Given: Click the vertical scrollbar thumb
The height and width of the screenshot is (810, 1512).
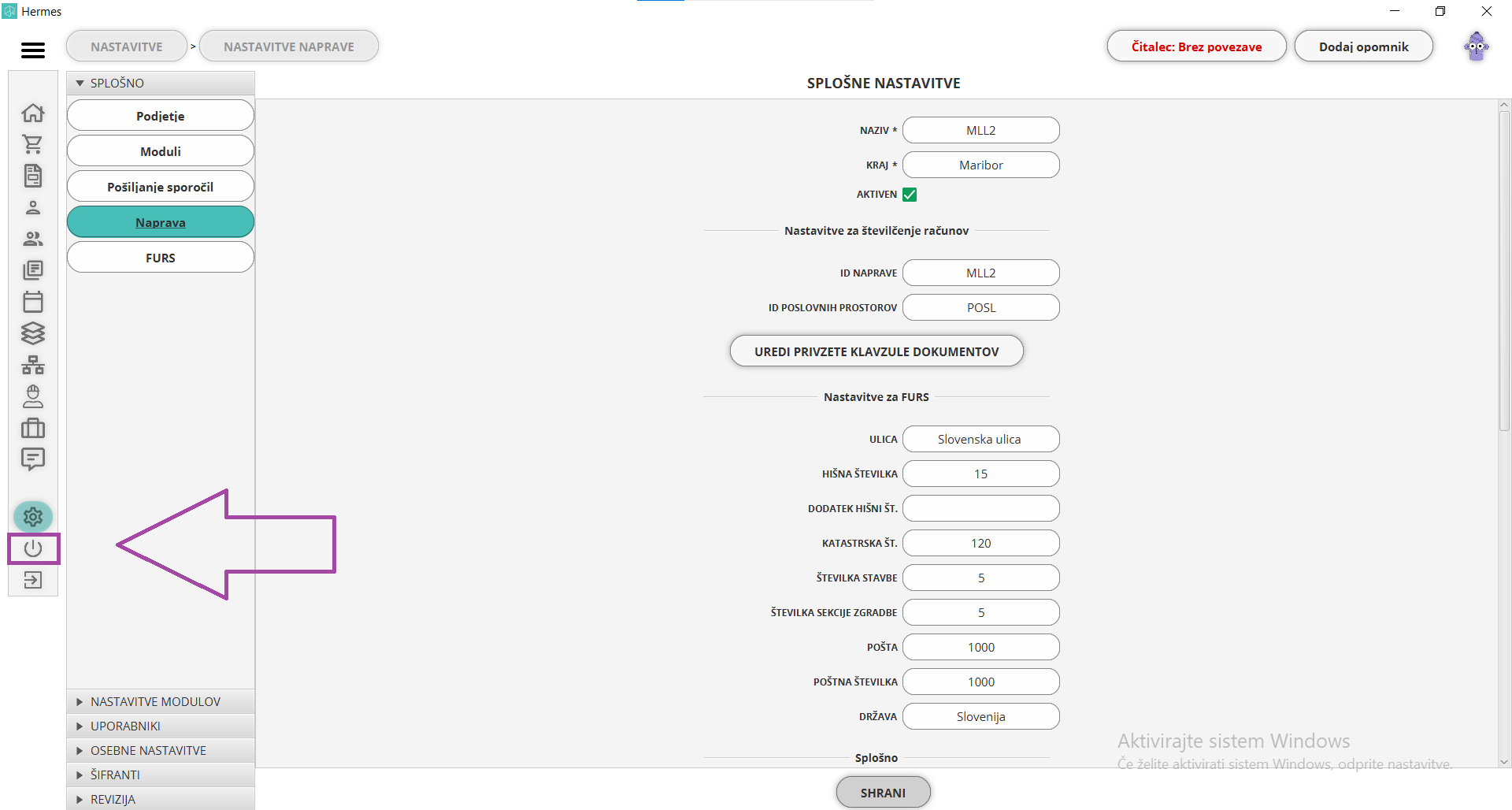Looking at the screenshot, I should pos(1504,270).
